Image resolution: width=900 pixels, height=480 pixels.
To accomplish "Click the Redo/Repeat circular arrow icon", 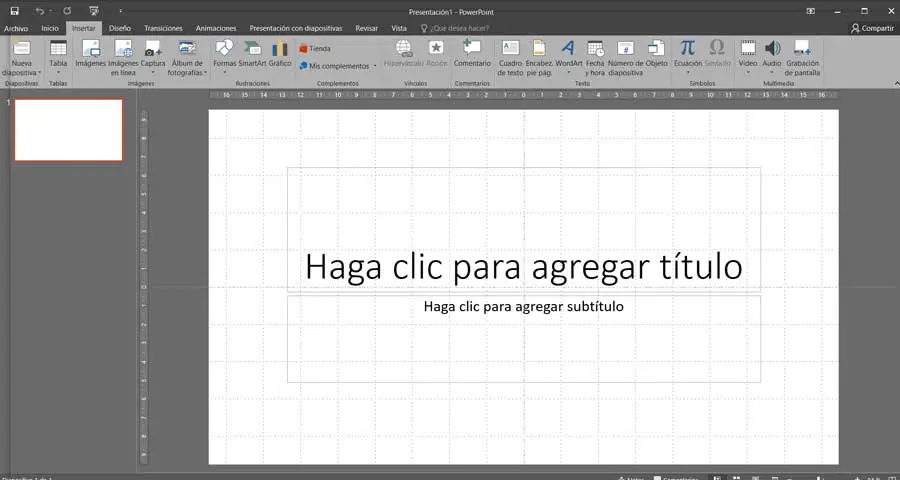I will click(67, 11).
